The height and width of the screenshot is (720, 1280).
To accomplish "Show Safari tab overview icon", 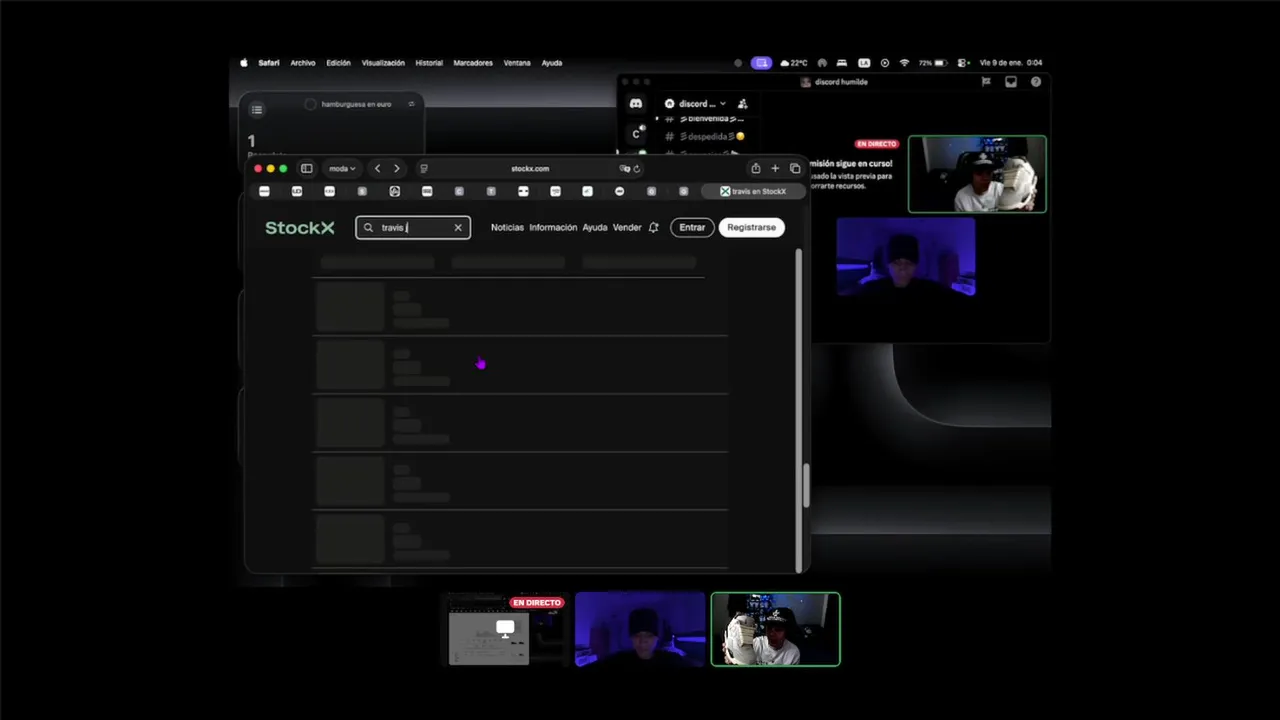I will tap(795, 169).
